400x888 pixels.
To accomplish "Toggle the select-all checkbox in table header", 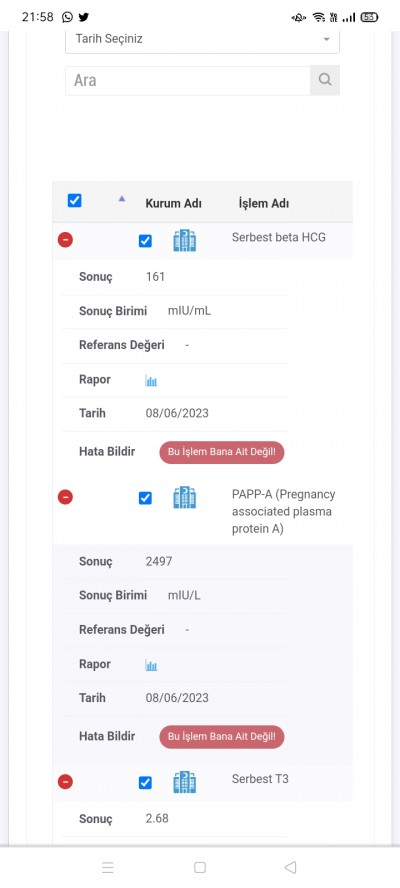I will click(74, 200).
